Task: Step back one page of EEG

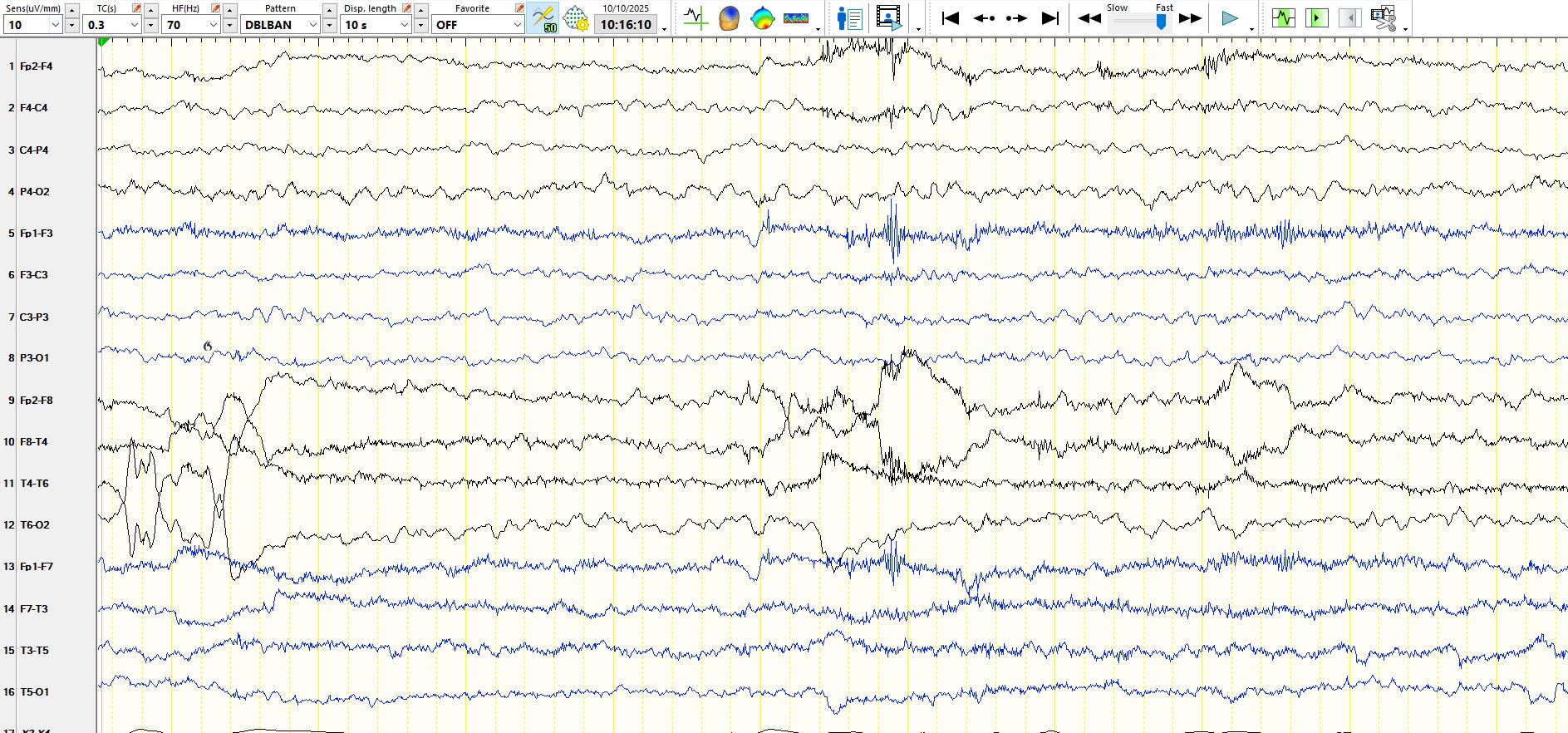Action: pyautogui.click(x=984, y=17)
